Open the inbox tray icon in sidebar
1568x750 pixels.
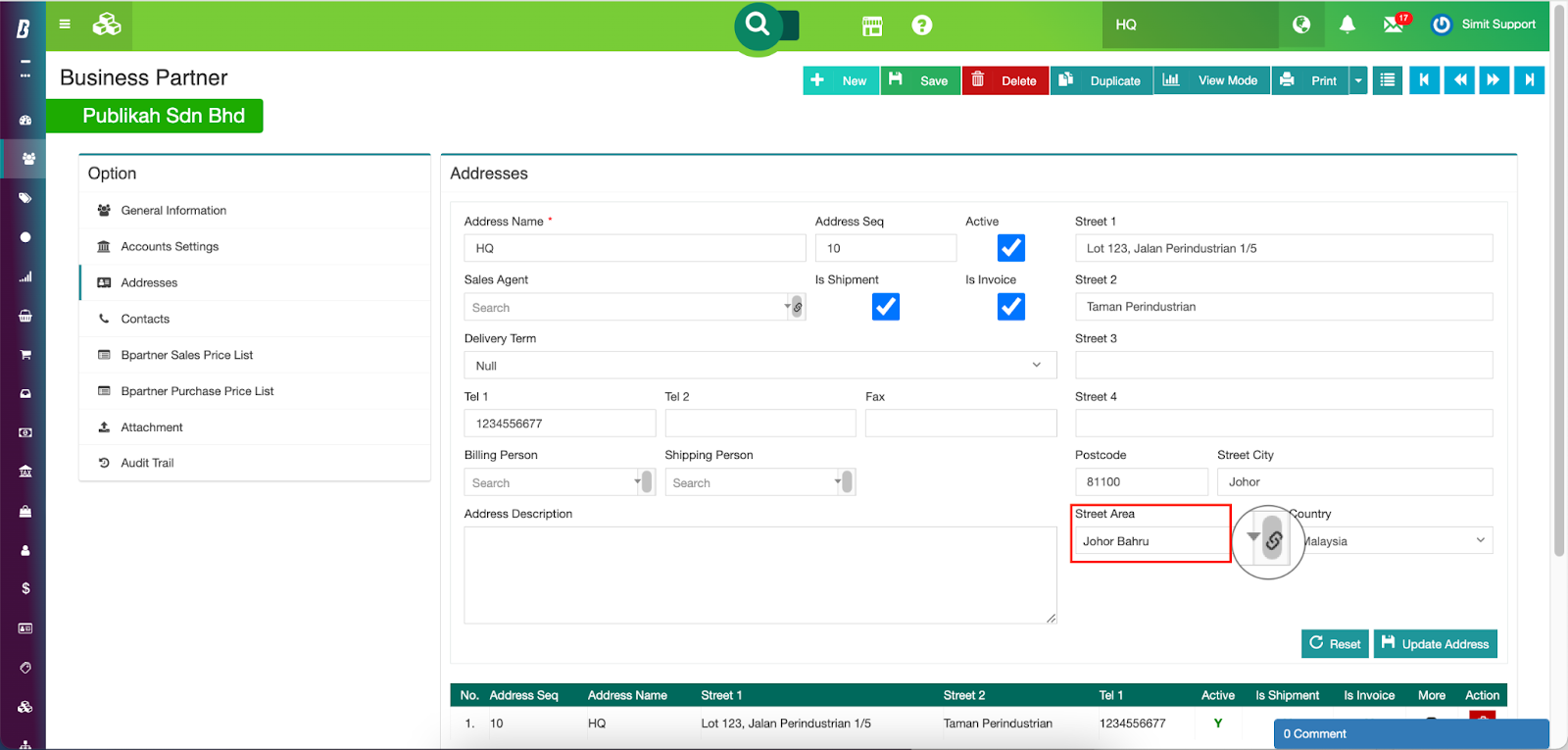(25, 393)
